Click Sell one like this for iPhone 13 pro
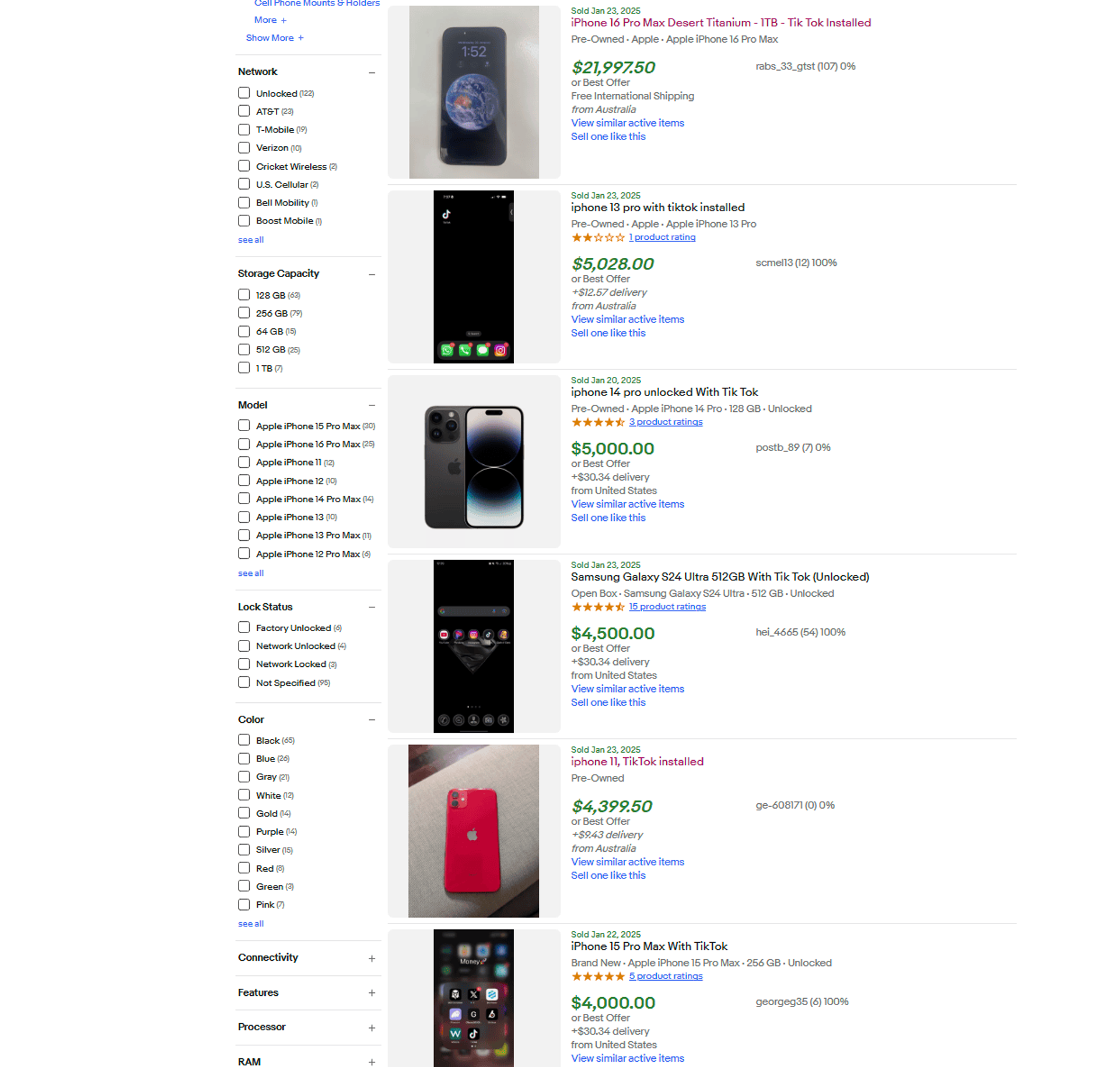The width and height of the screenshot is (1120, 1067). click(x=608, y=333)
